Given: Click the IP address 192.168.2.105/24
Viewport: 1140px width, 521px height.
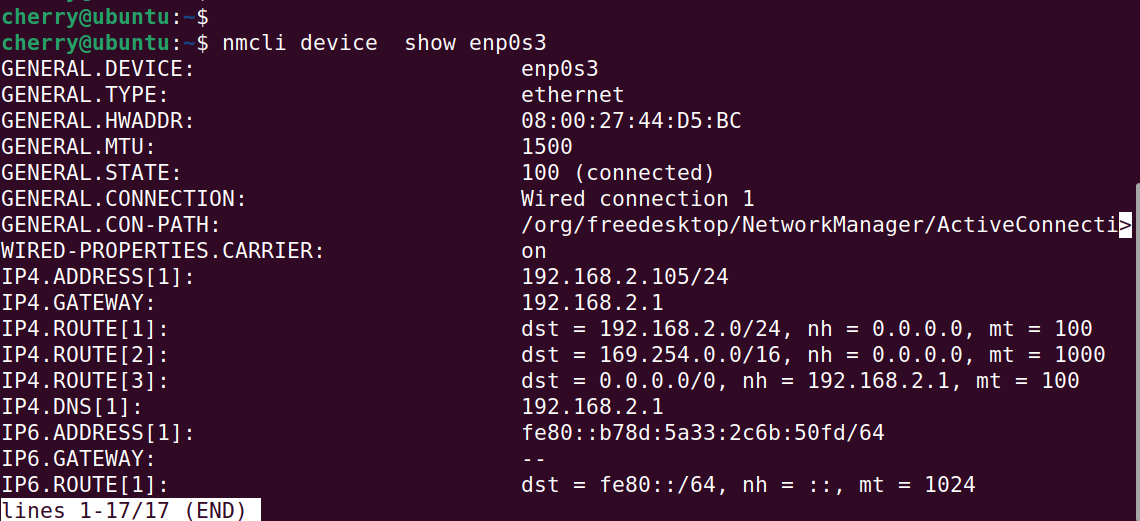Looking at the screenshot, I should tap(624, 277).
